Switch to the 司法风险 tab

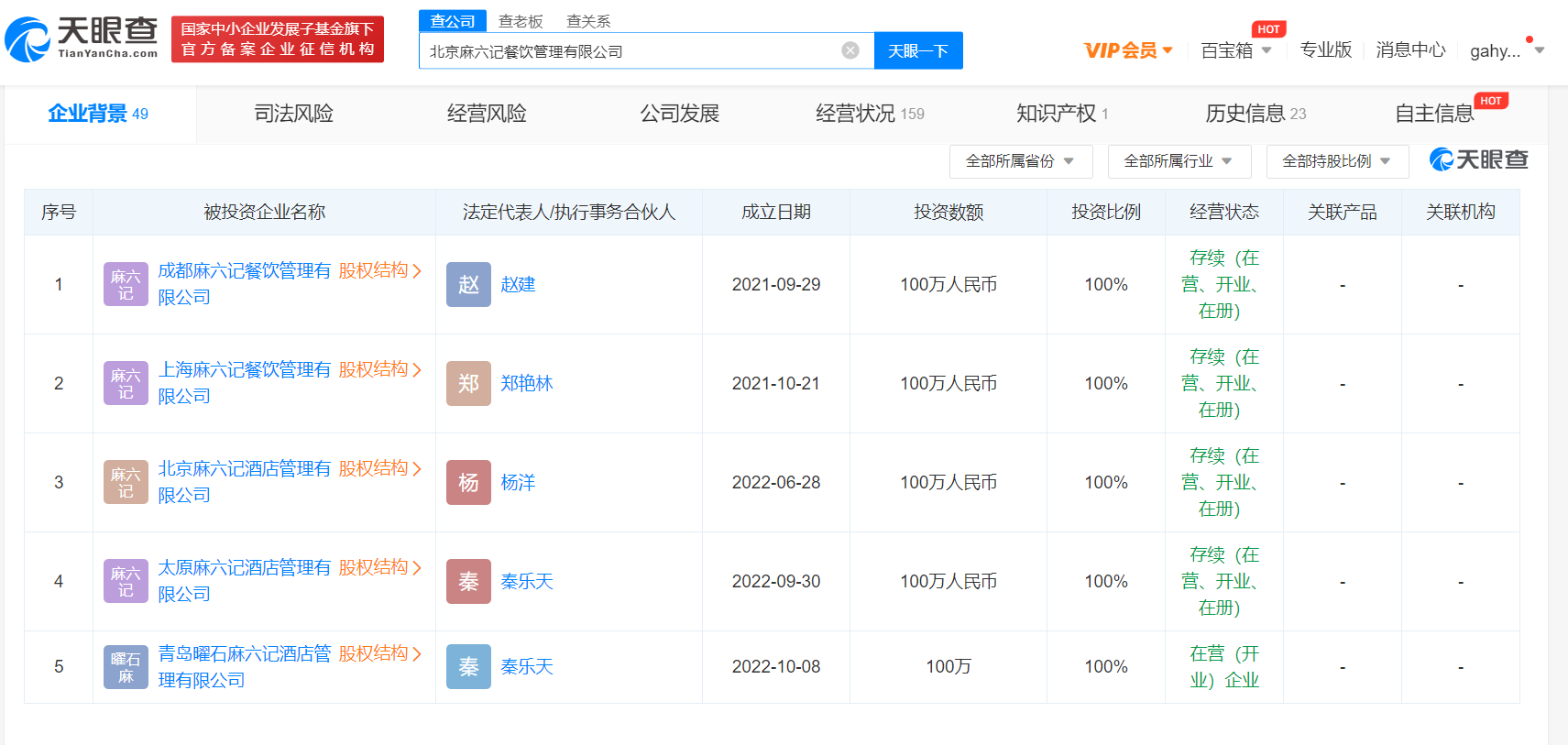pos(293,114)
